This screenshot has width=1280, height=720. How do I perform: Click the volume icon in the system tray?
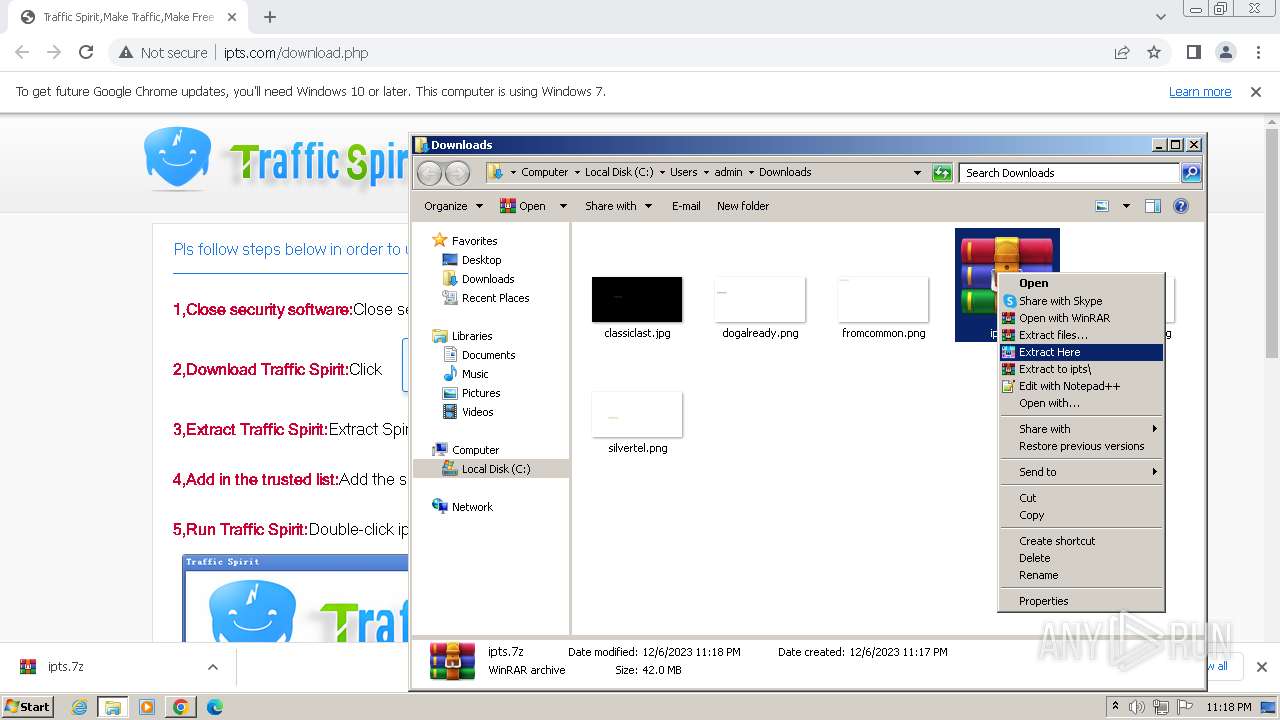click(1137, 707)
